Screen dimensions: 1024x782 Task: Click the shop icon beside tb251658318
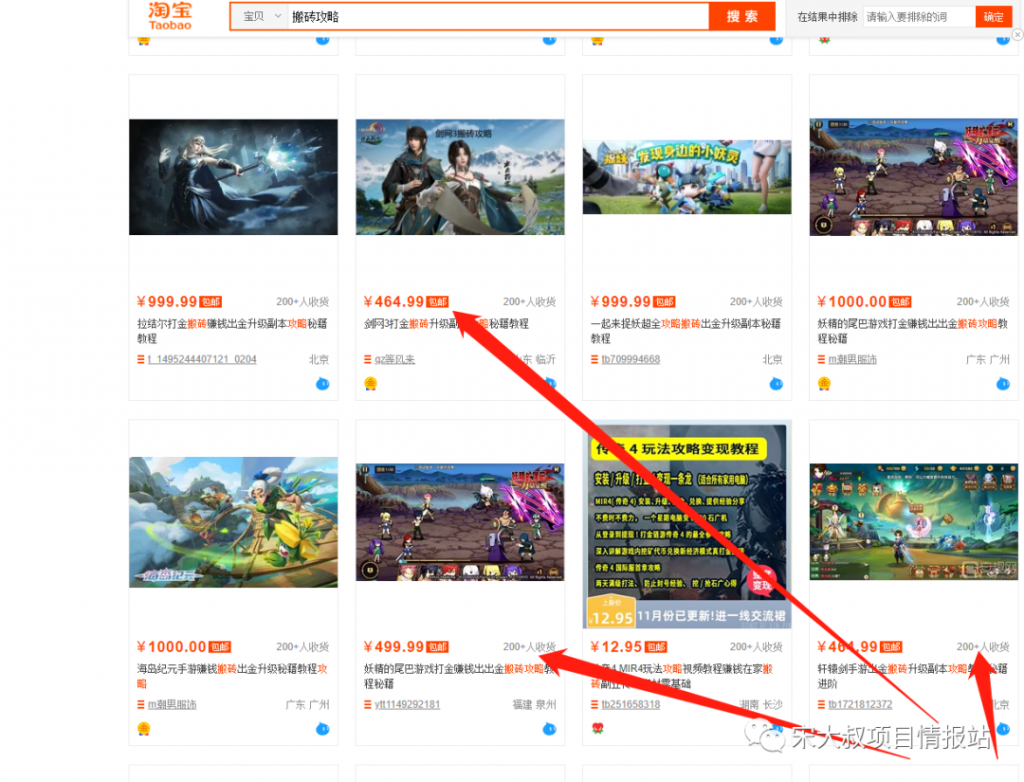594,704
